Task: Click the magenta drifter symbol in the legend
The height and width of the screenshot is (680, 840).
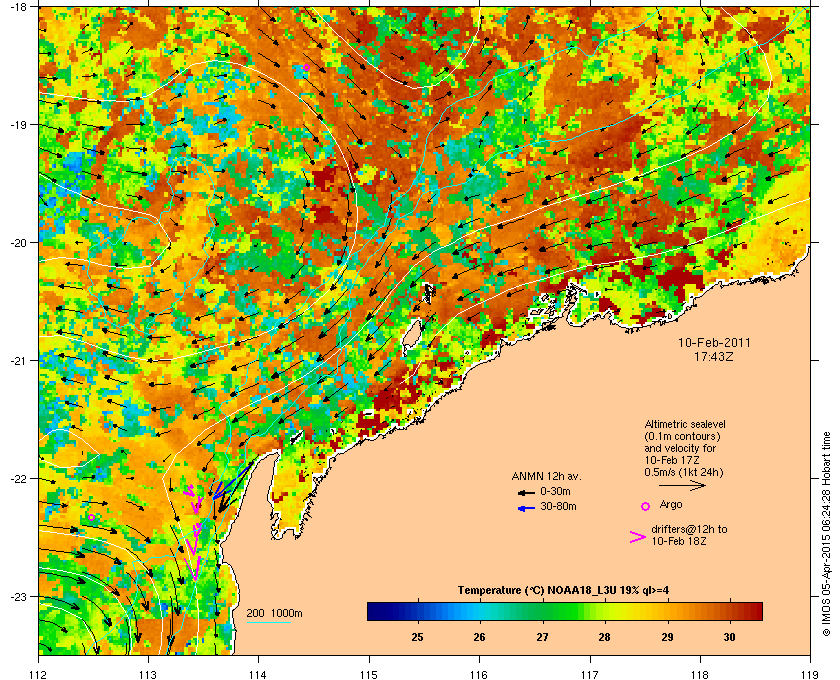Action: click(x=638, y=537)
